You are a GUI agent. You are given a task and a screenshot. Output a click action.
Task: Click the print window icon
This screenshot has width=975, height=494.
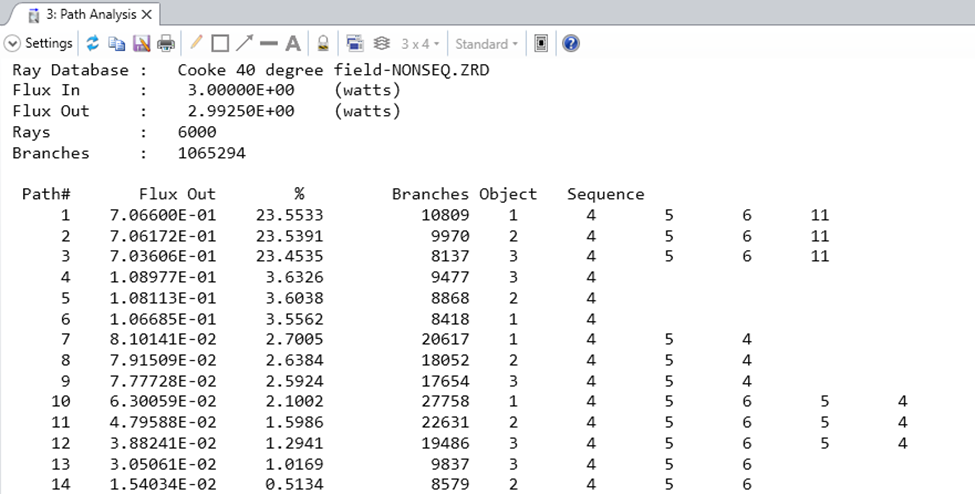coord(166,44)
